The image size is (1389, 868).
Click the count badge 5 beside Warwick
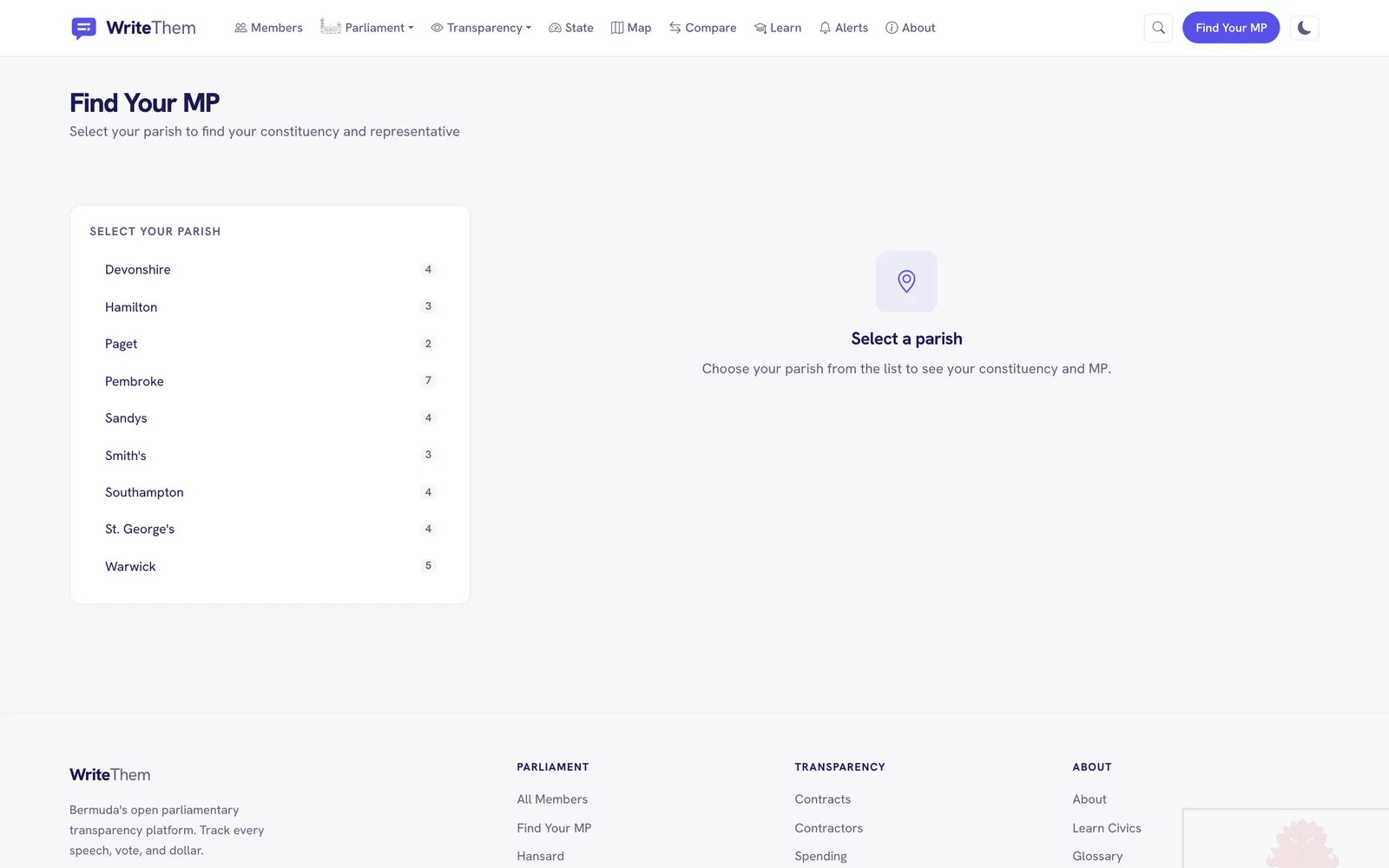(428, 565)
